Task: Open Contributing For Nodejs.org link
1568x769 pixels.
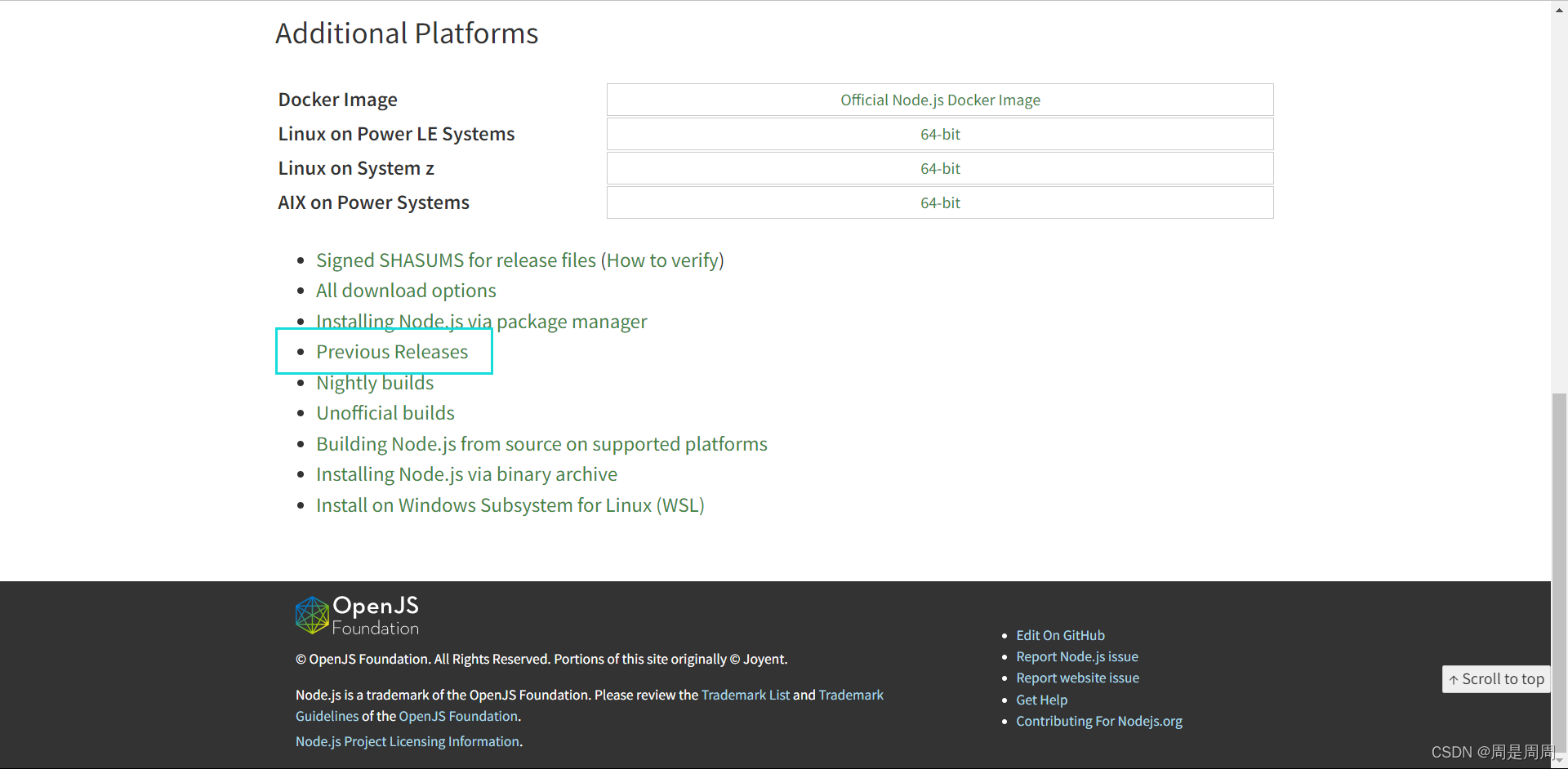Action: [x=1099, y=721]
